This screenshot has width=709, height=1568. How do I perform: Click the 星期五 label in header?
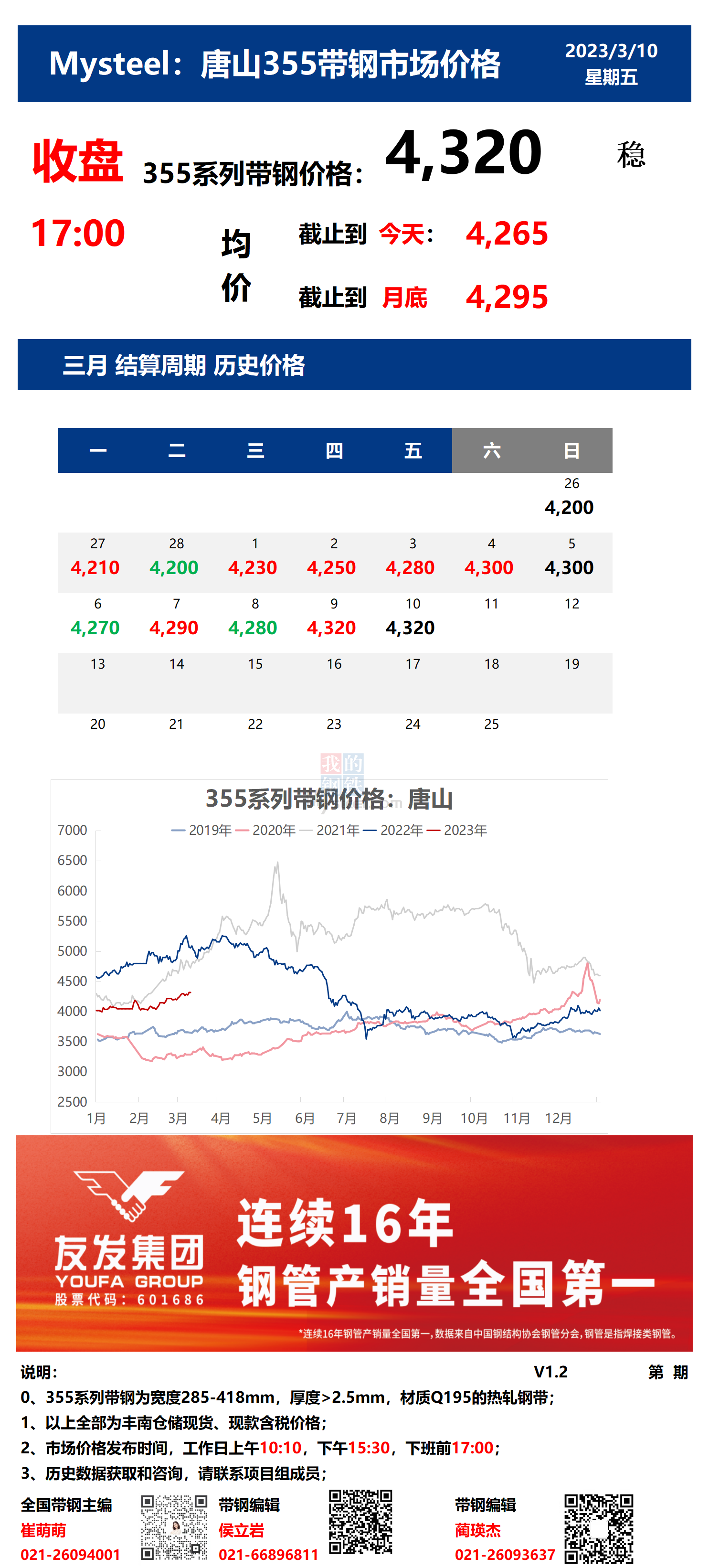[x=611, y=77]
